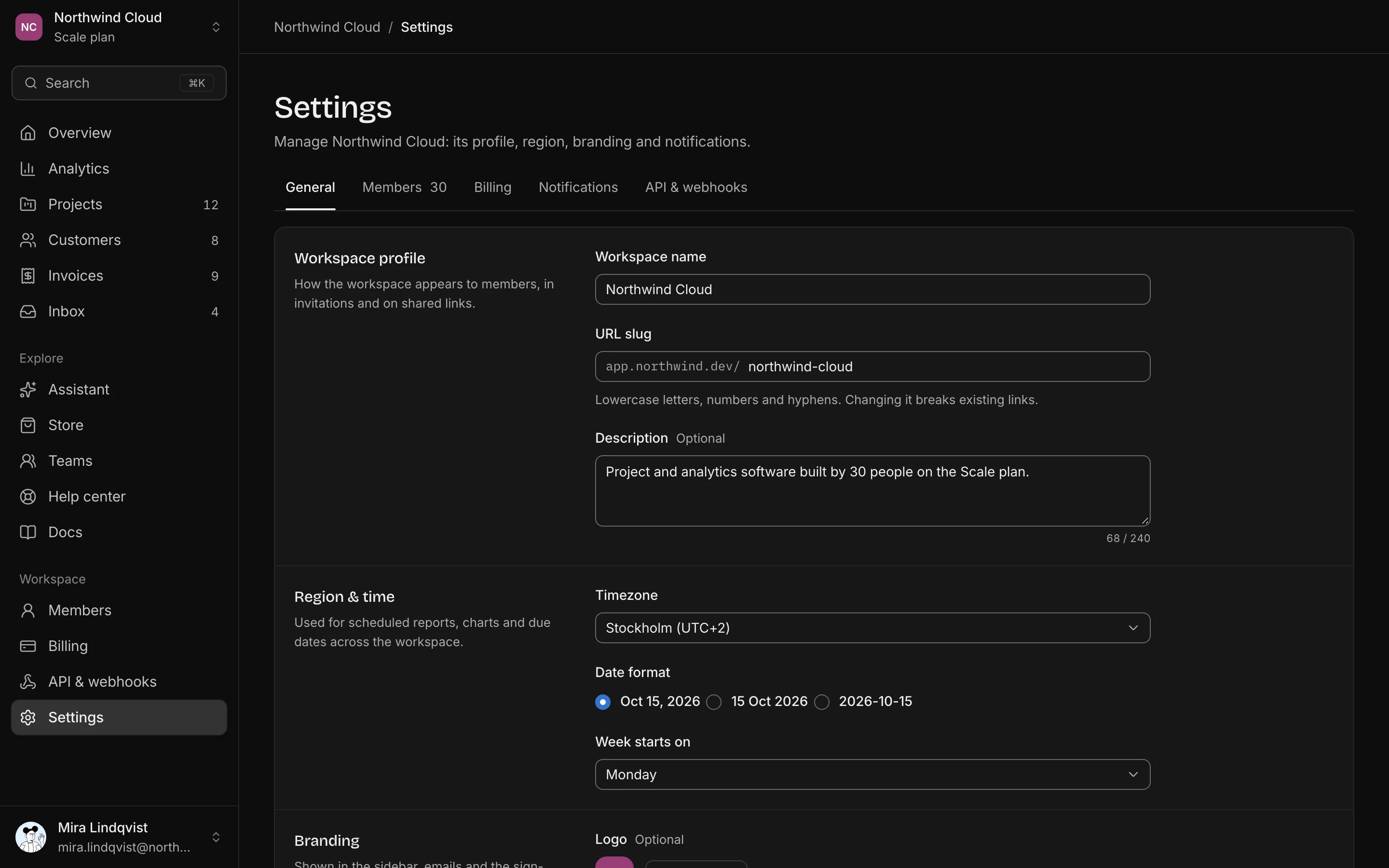Image resolution: width=1389 pixels, height=868 pixels.
Task: Open Invoices label in the sidebar
Action: (x=76, y=275)
